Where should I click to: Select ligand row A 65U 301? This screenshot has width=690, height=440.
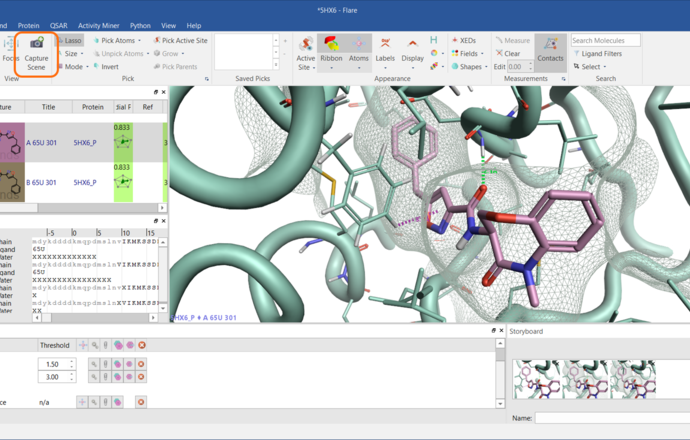(84, 143)
